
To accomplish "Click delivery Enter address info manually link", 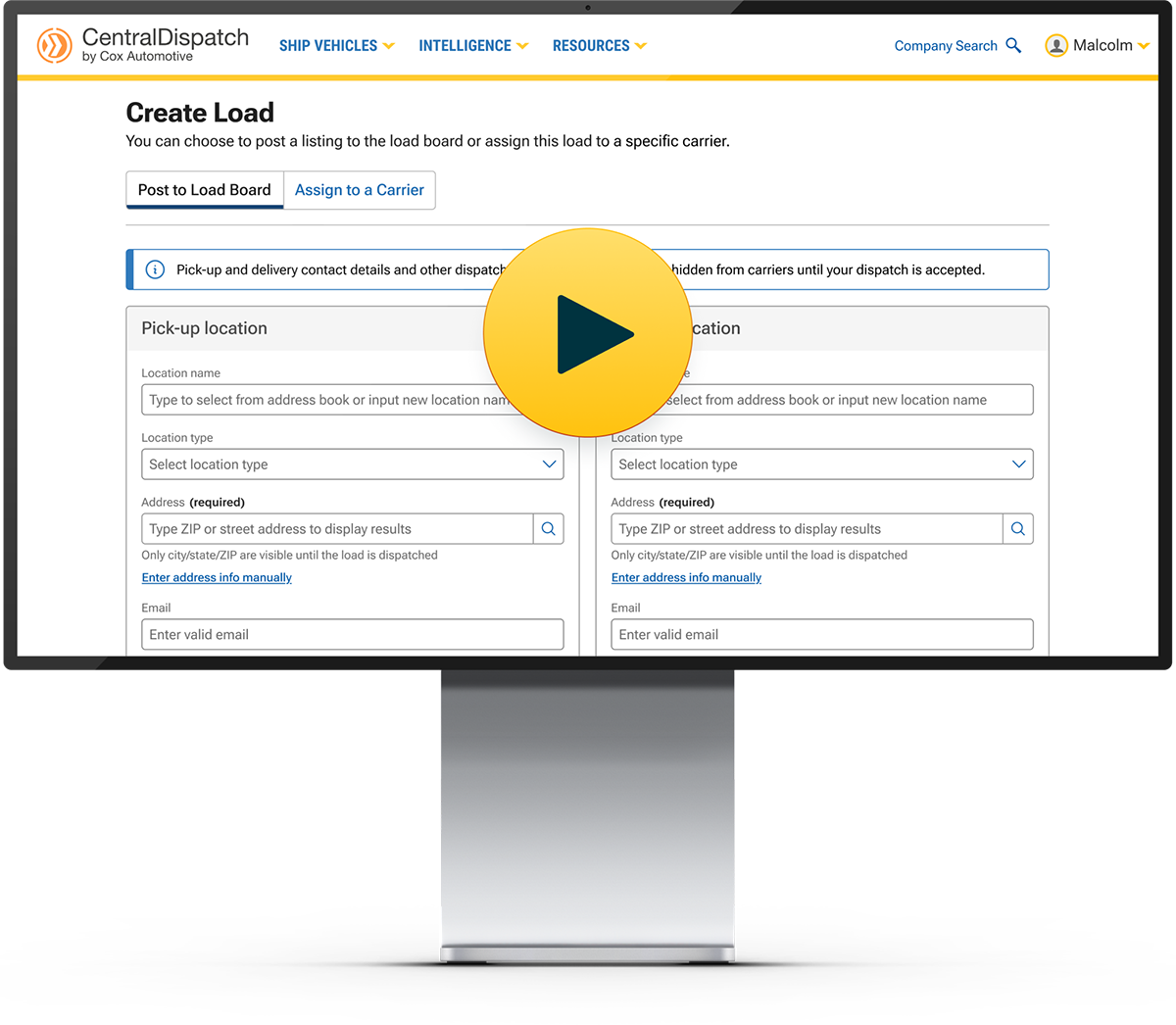I will (x=686, y=577).
